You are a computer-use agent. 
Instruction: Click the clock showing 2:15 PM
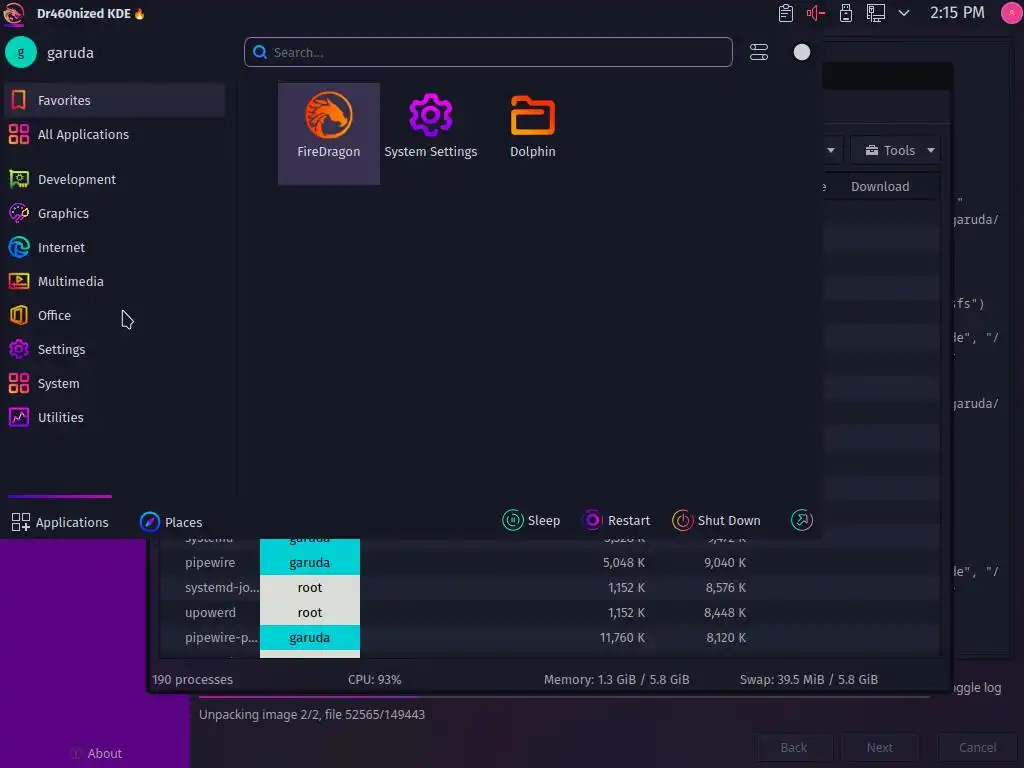click(957, 13)
